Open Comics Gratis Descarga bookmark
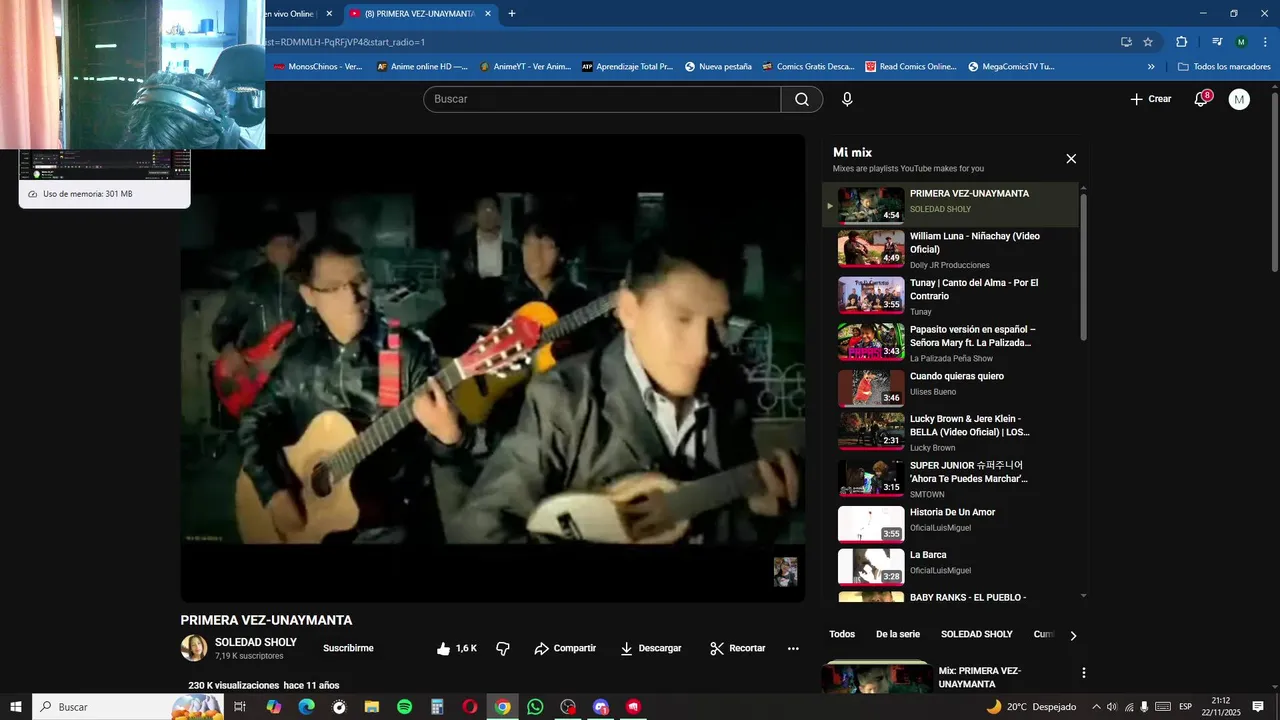 [x=808, y=67]
